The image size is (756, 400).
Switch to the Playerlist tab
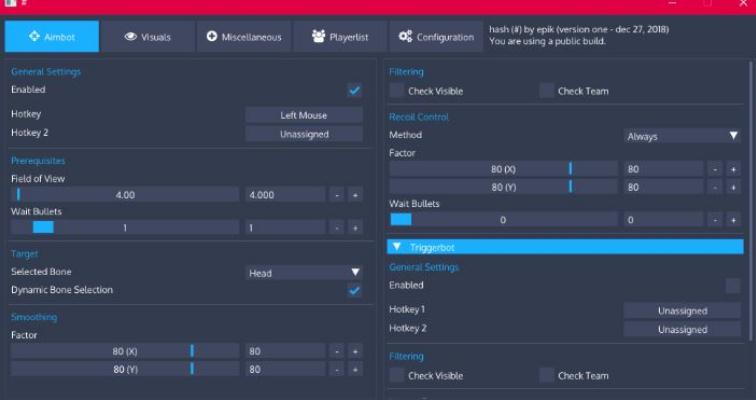point(340,37)
